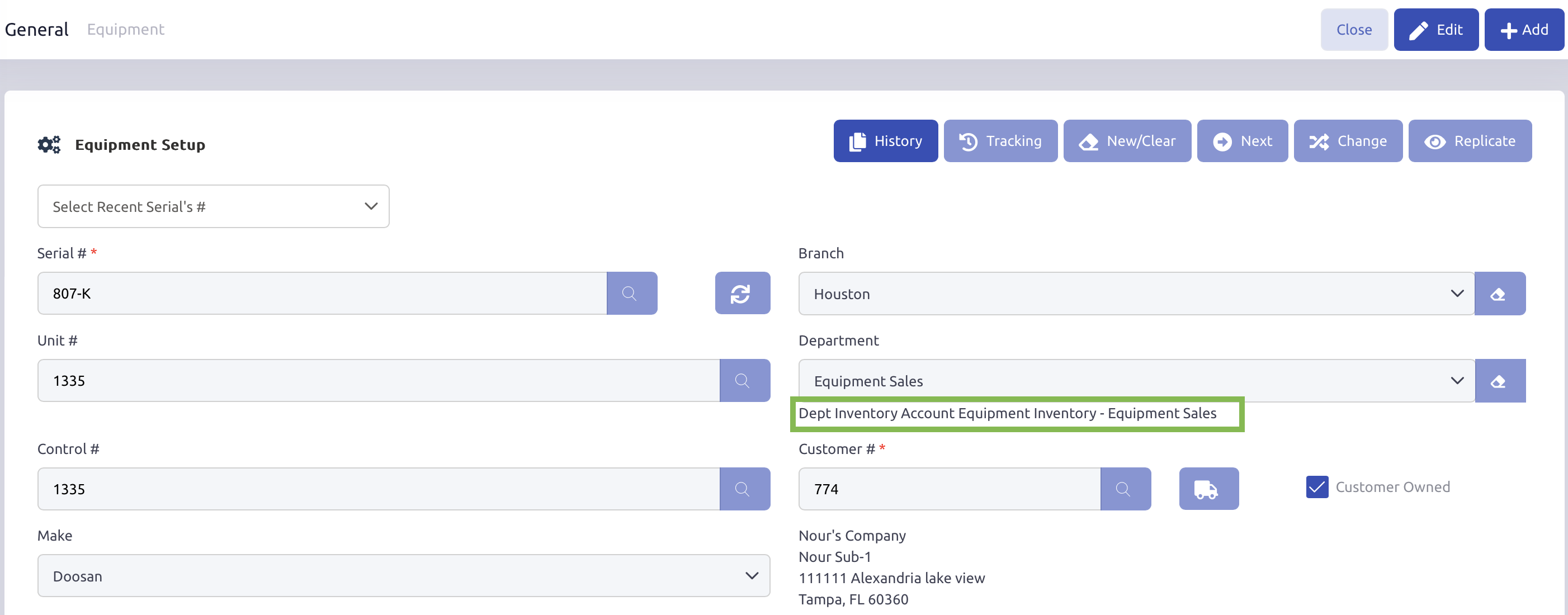
Task: Click the Unit # search magnifier icon
Action: (744, 380)
